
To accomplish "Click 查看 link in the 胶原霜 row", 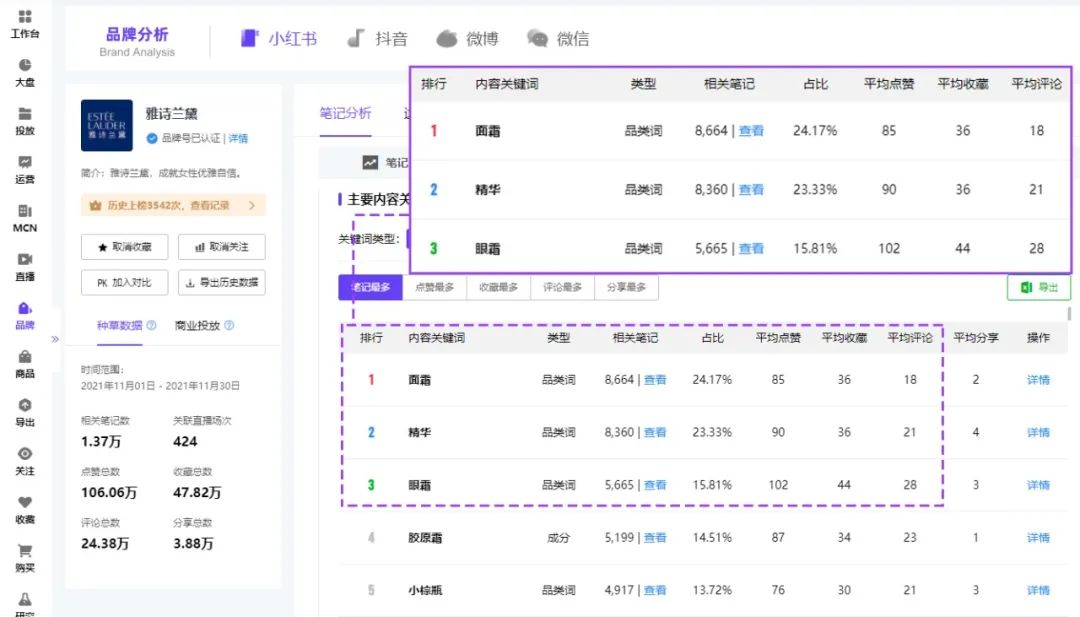I will (x=655, y=538).
